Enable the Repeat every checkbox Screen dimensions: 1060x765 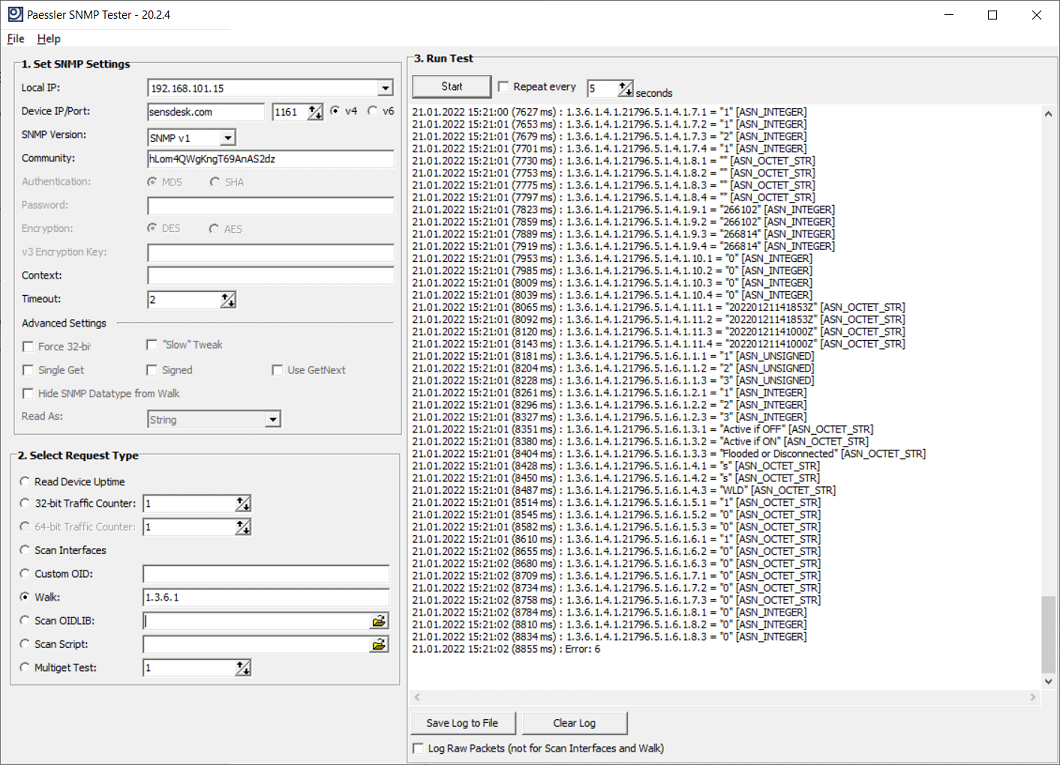(x=503, y=87)
